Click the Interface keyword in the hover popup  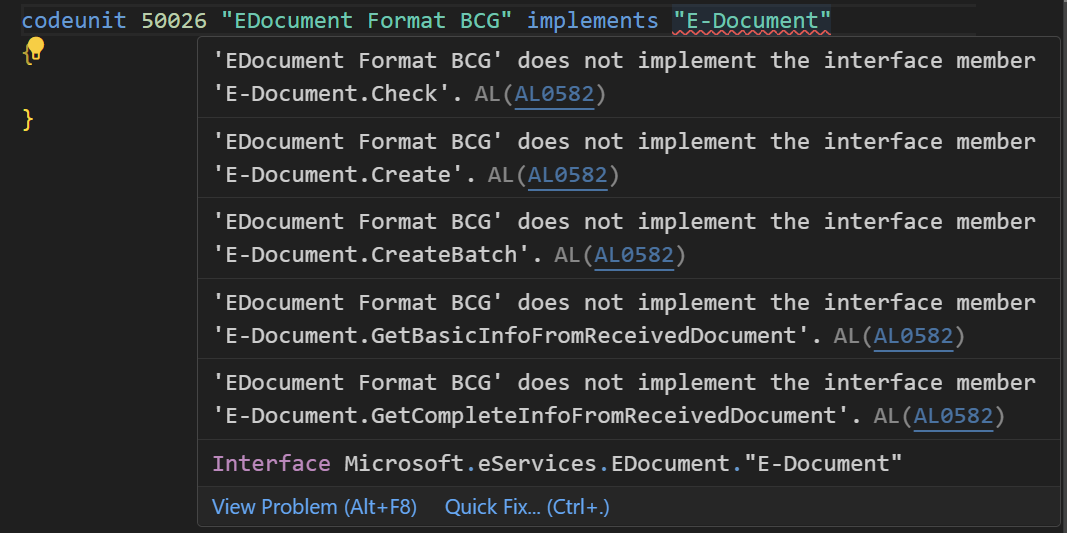tap(272, 464)
